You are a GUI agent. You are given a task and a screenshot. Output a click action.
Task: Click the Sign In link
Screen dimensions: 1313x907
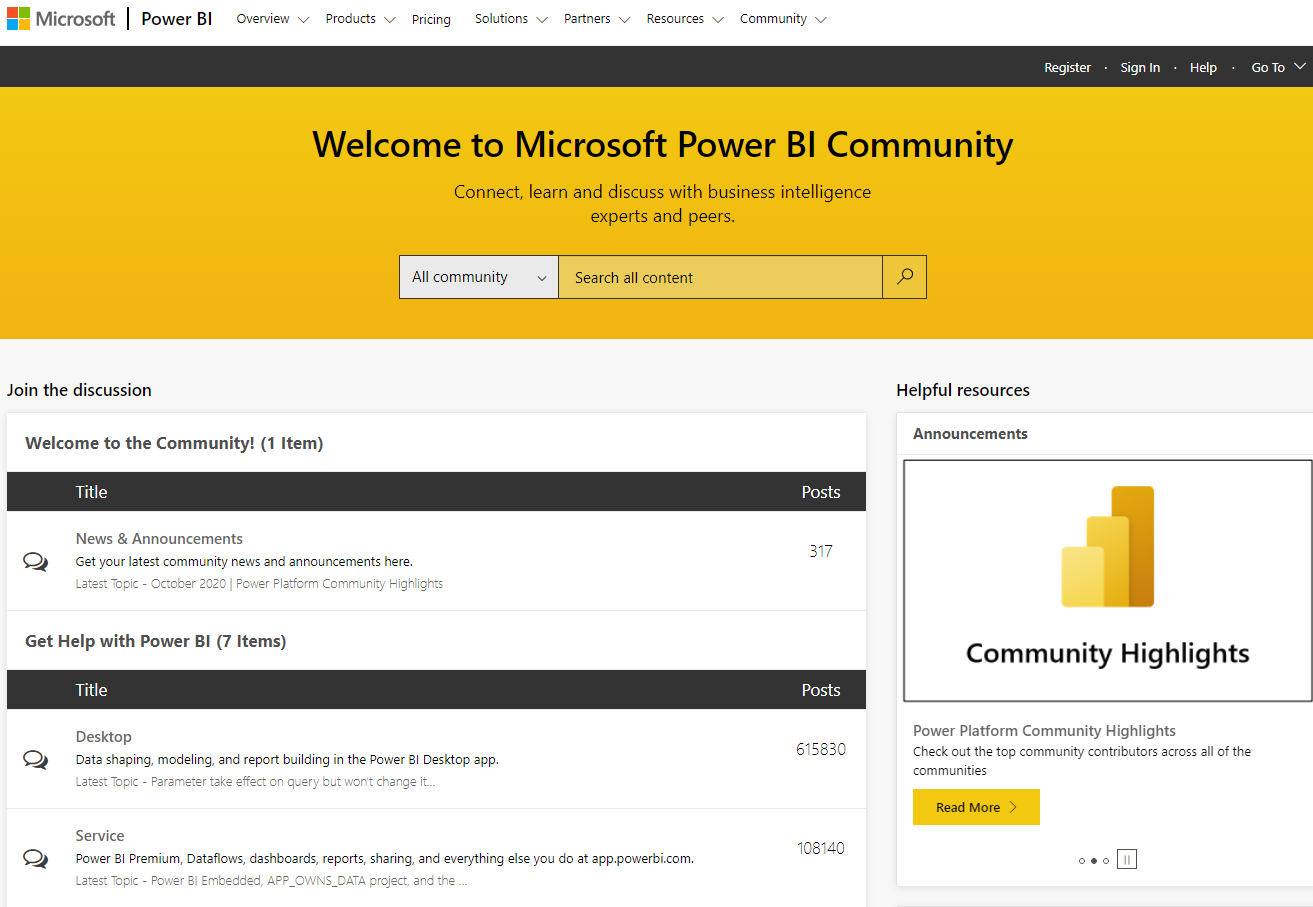tap(1140, 67)
